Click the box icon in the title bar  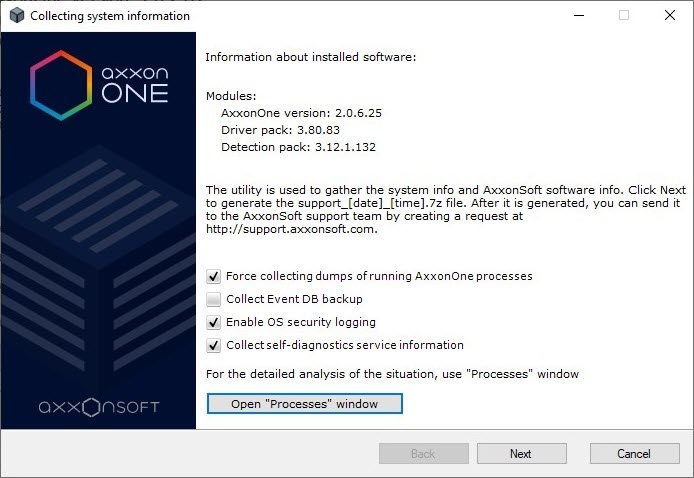point(15,16)
